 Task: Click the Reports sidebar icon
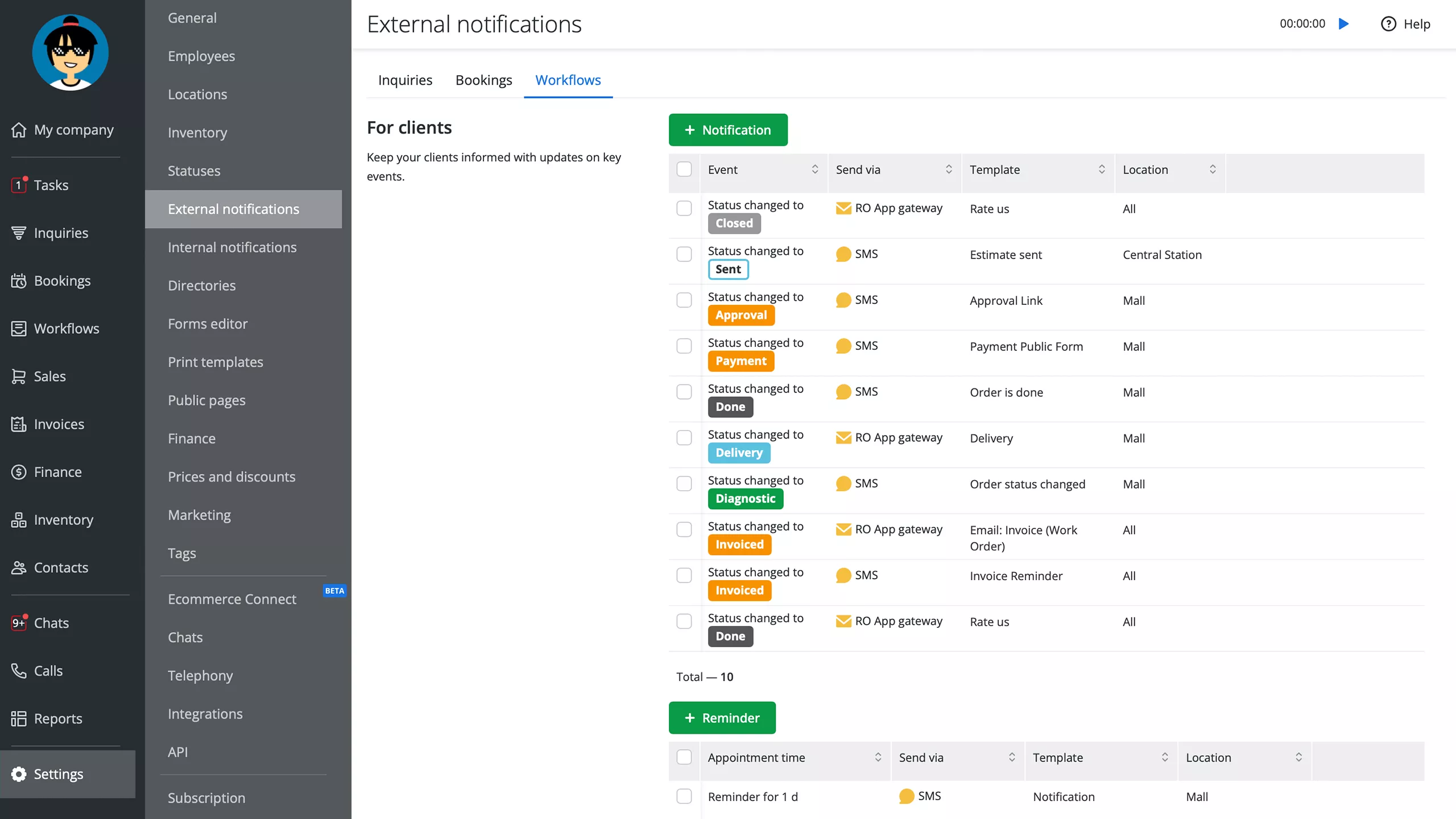(x=19, y=718)
